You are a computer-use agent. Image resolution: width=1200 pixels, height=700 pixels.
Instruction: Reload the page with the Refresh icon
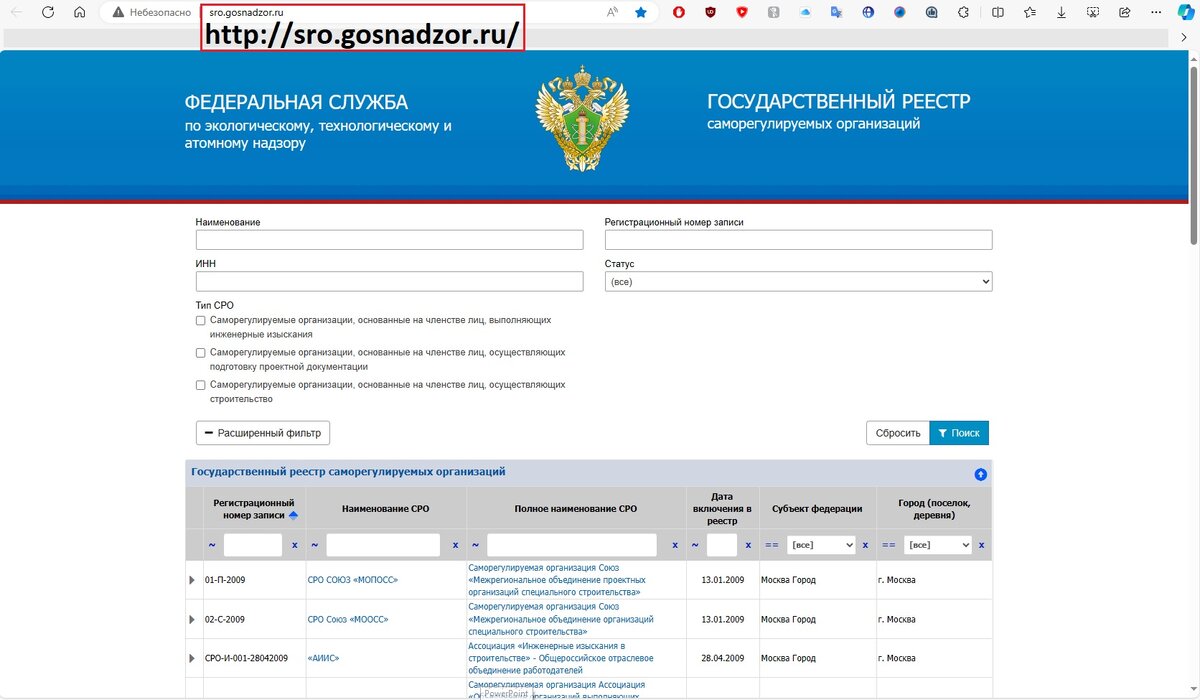click(x=47, y=13)
